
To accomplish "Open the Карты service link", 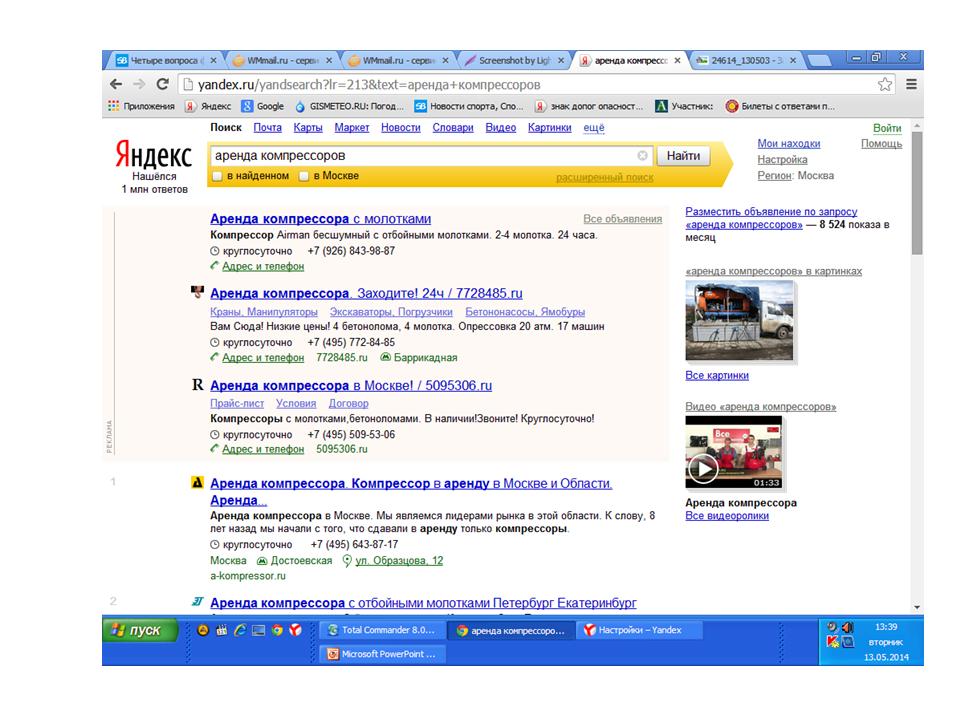I will (307, 127).
